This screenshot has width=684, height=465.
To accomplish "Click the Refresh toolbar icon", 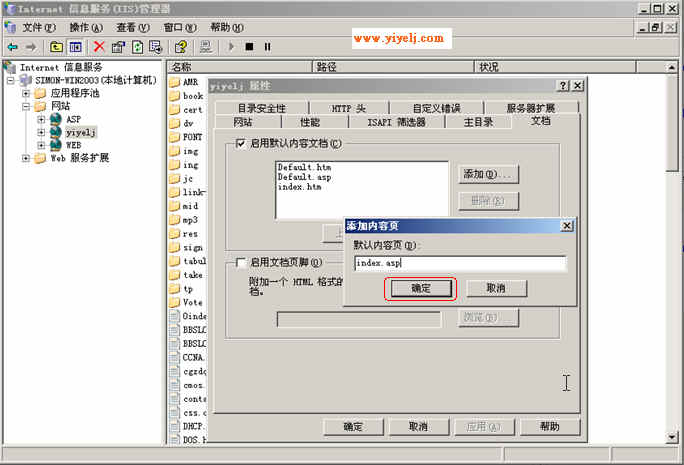I will coord(137,46).
